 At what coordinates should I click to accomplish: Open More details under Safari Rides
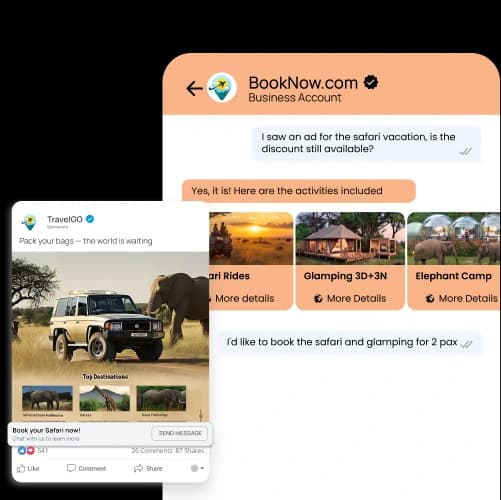pyautogui.click(x=244, y=298)
